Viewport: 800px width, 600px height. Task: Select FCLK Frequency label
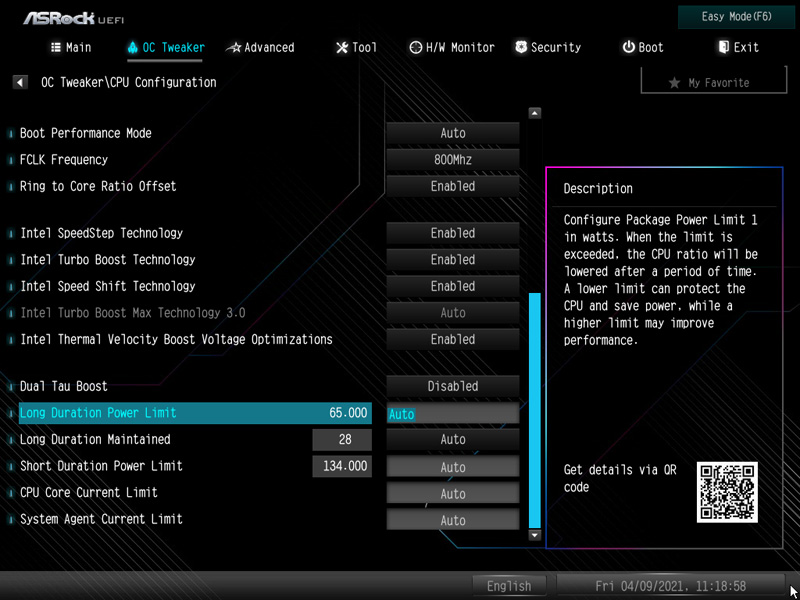click(64, 160)
